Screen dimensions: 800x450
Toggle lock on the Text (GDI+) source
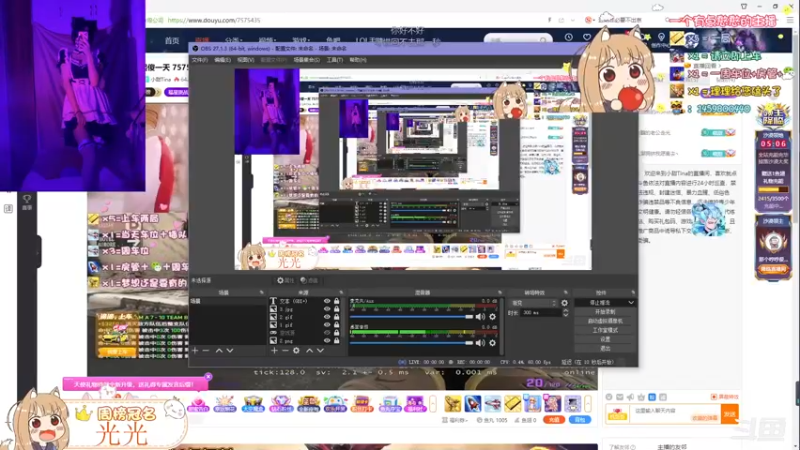click(x=337, y=301)
